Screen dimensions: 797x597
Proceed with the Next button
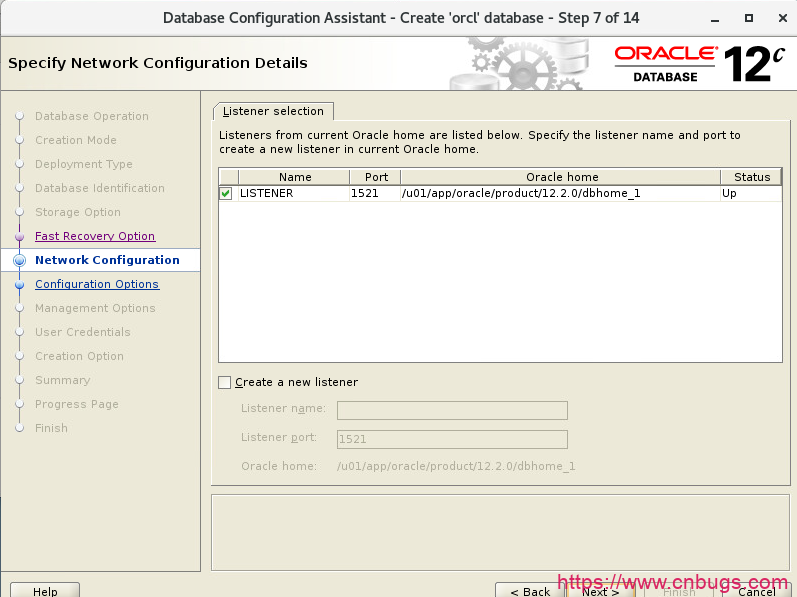click(600, 590)
